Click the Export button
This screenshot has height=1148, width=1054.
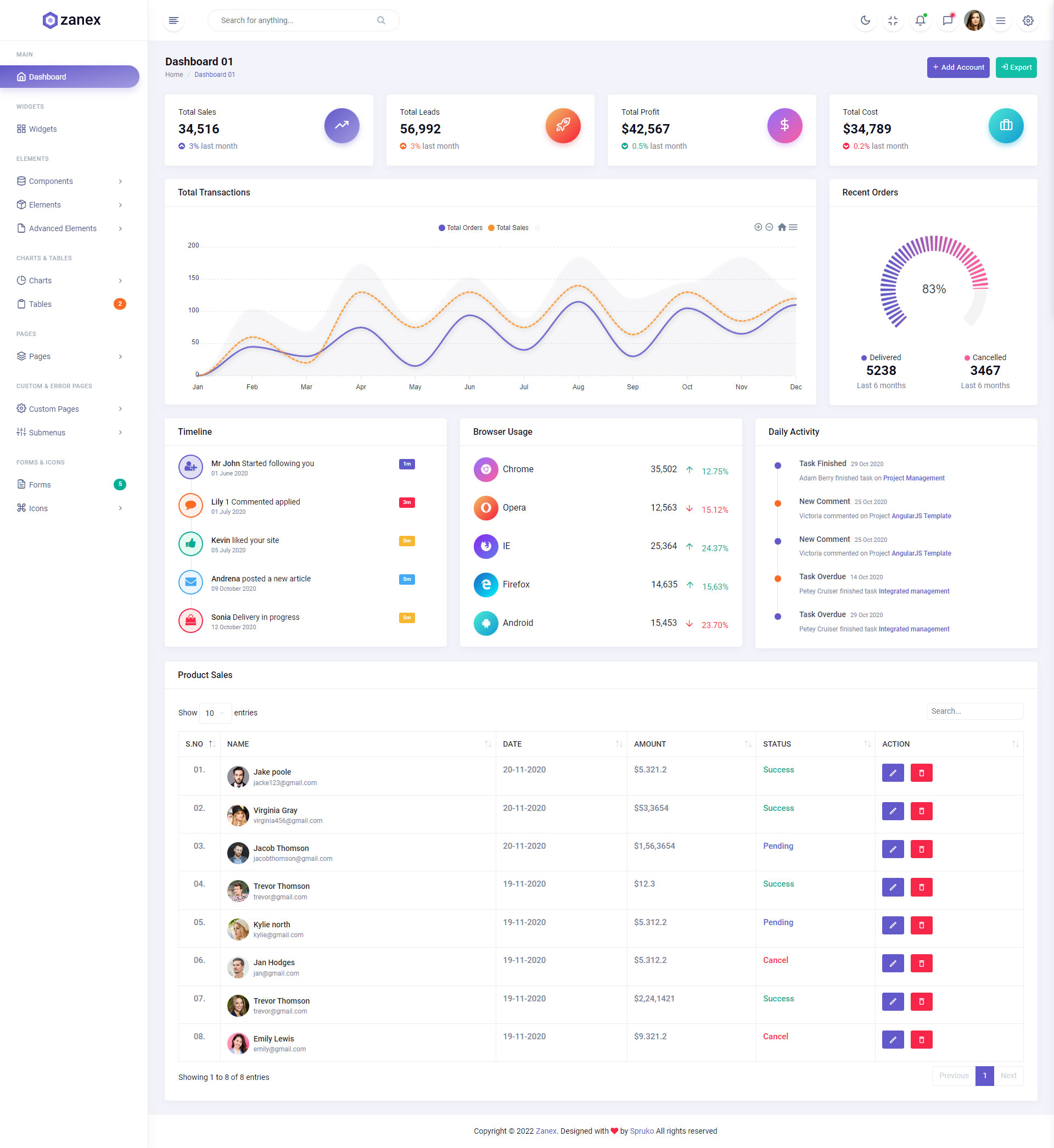point(1016,68)
